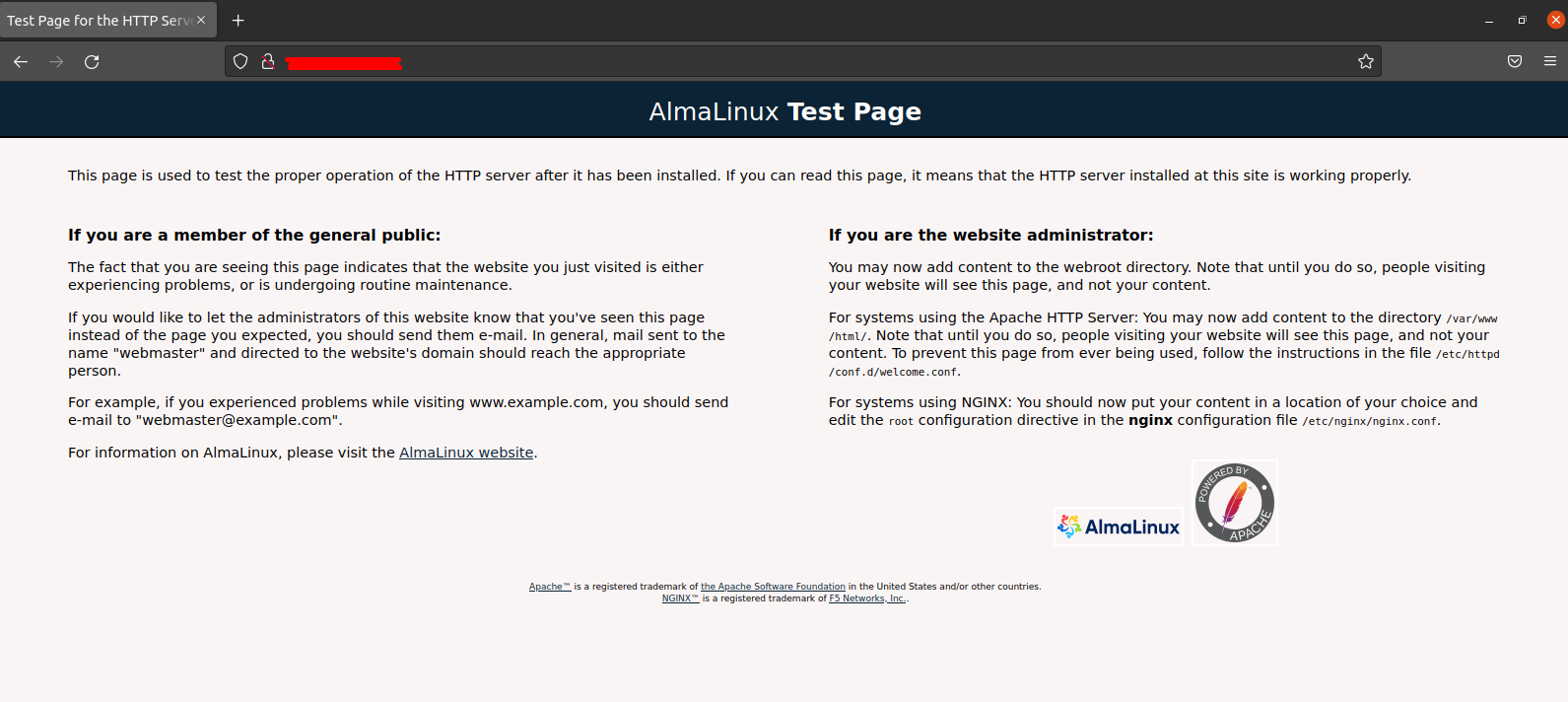Select the Test Page for the HTTP Server tab
Screen dimensions: 1568x702
[x=99, y=20]
